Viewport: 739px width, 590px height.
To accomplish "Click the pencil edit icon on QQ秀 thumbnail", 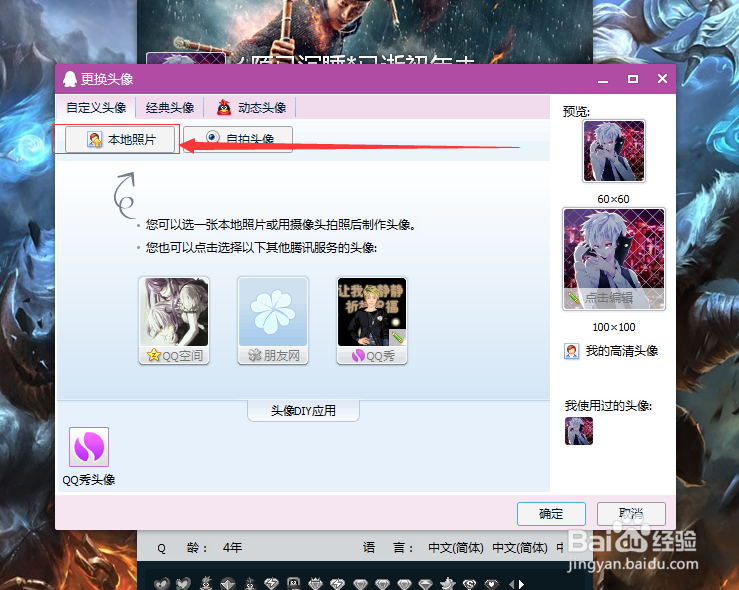I will tap(397, 337).
